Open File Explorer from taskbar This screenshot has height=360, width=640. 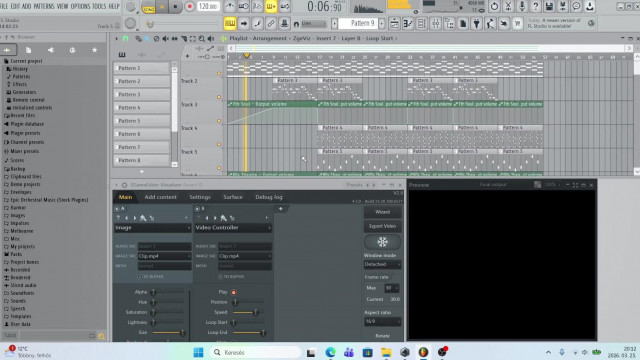pos(386,352)
